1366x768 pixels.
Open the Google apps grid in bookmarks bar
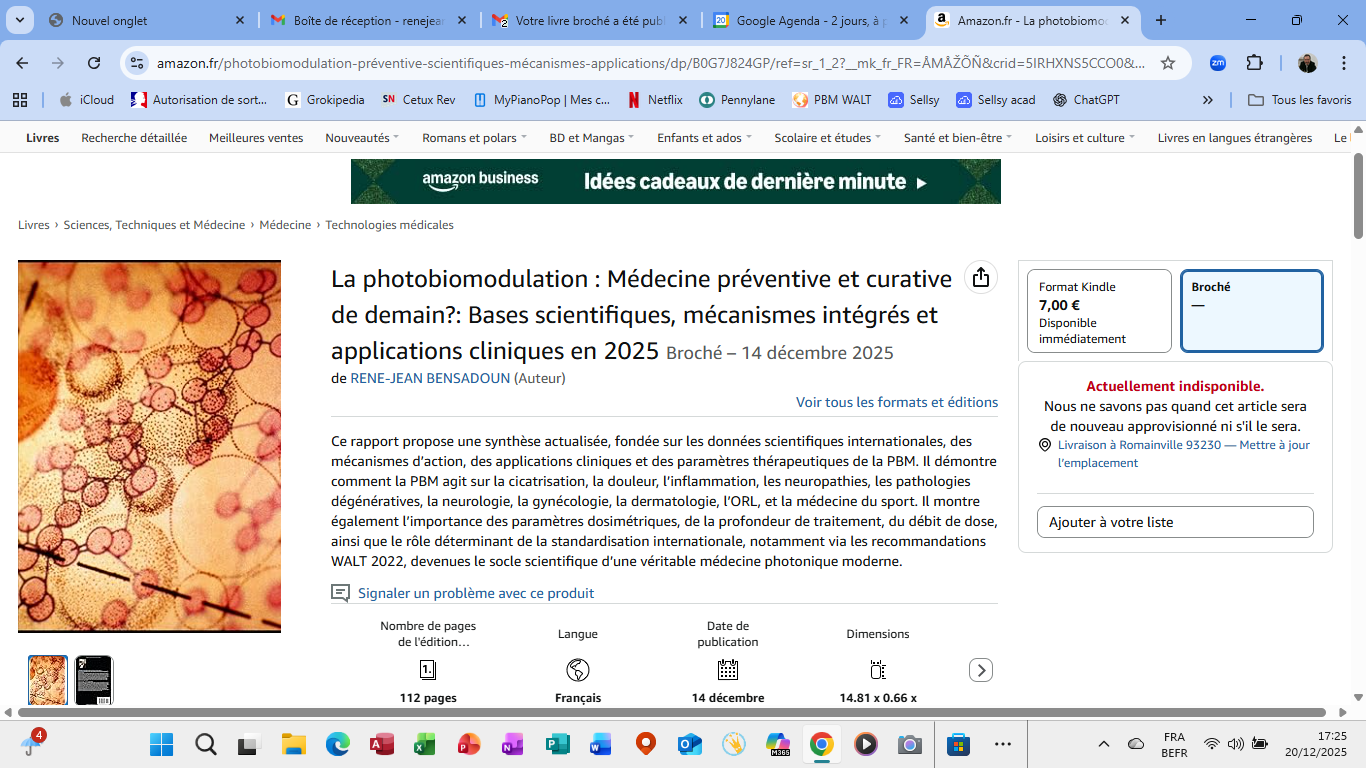19,100
